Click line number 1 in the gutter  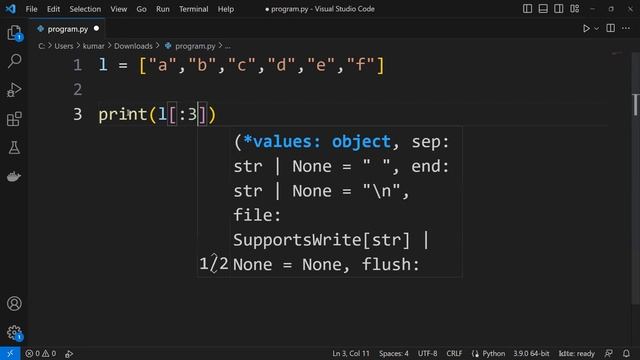coord(78,65)
